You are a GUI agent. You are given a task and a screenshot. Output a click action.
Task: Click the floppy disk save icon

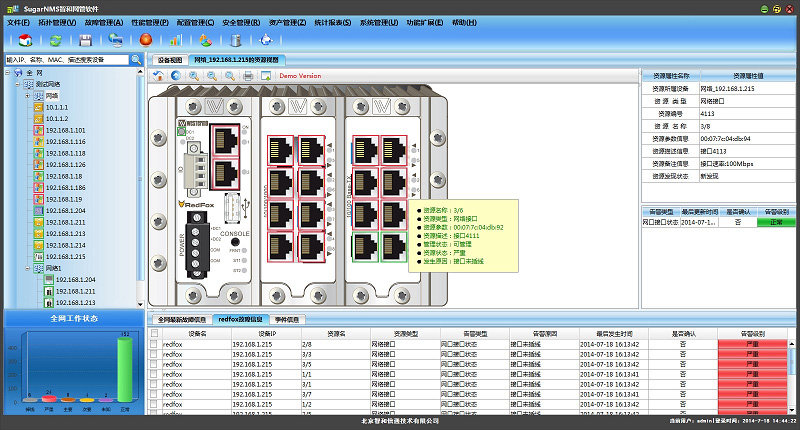(x=85, y=40)
